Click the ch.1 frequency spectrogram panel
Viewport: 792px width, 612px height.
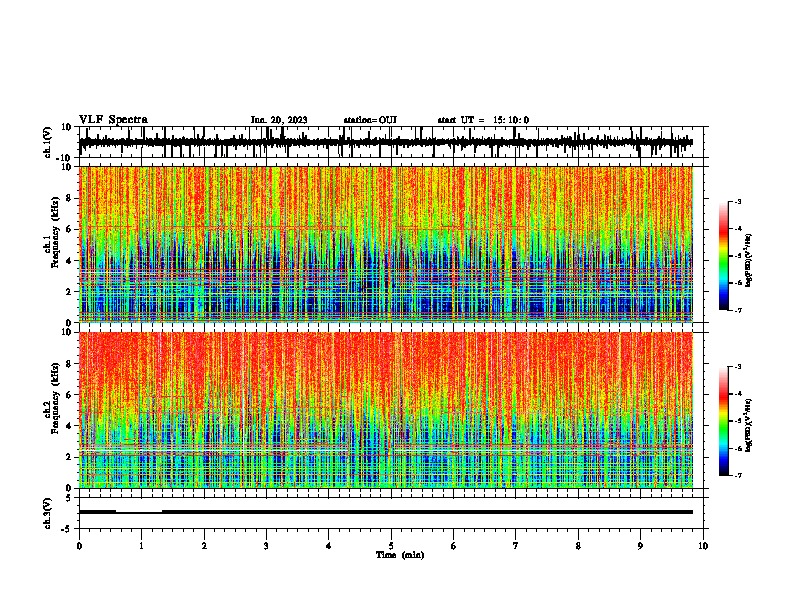coord(393,244)
